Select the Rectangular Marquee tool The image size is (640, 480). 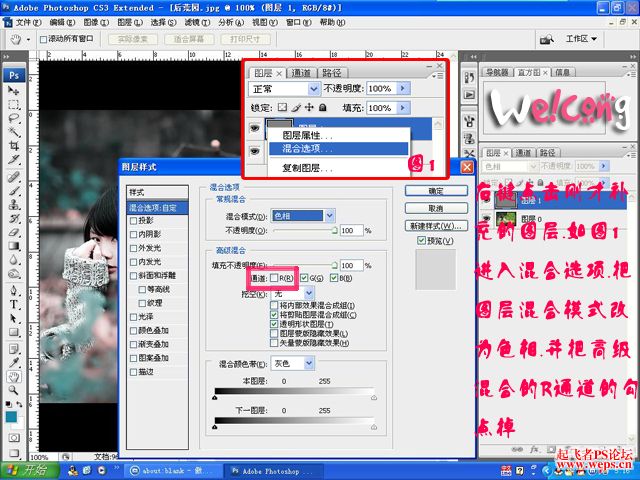(14, 104)
